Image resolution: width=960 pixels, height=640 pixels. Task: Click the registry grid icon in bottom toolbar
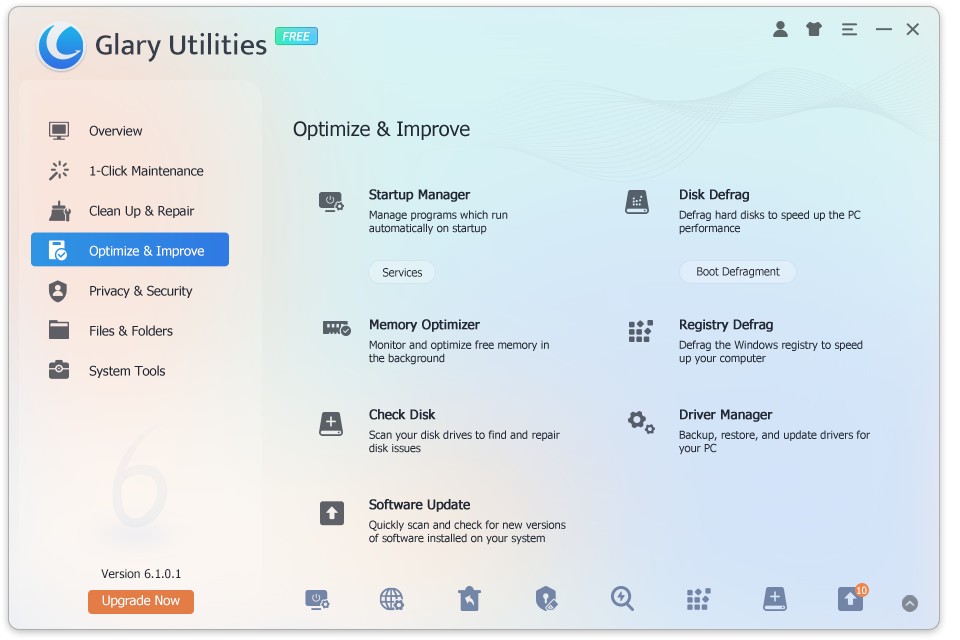point(698,599)
